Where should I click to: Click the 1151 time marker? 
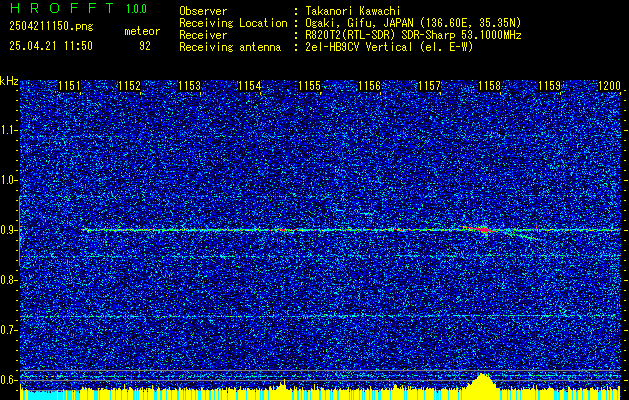69,86
